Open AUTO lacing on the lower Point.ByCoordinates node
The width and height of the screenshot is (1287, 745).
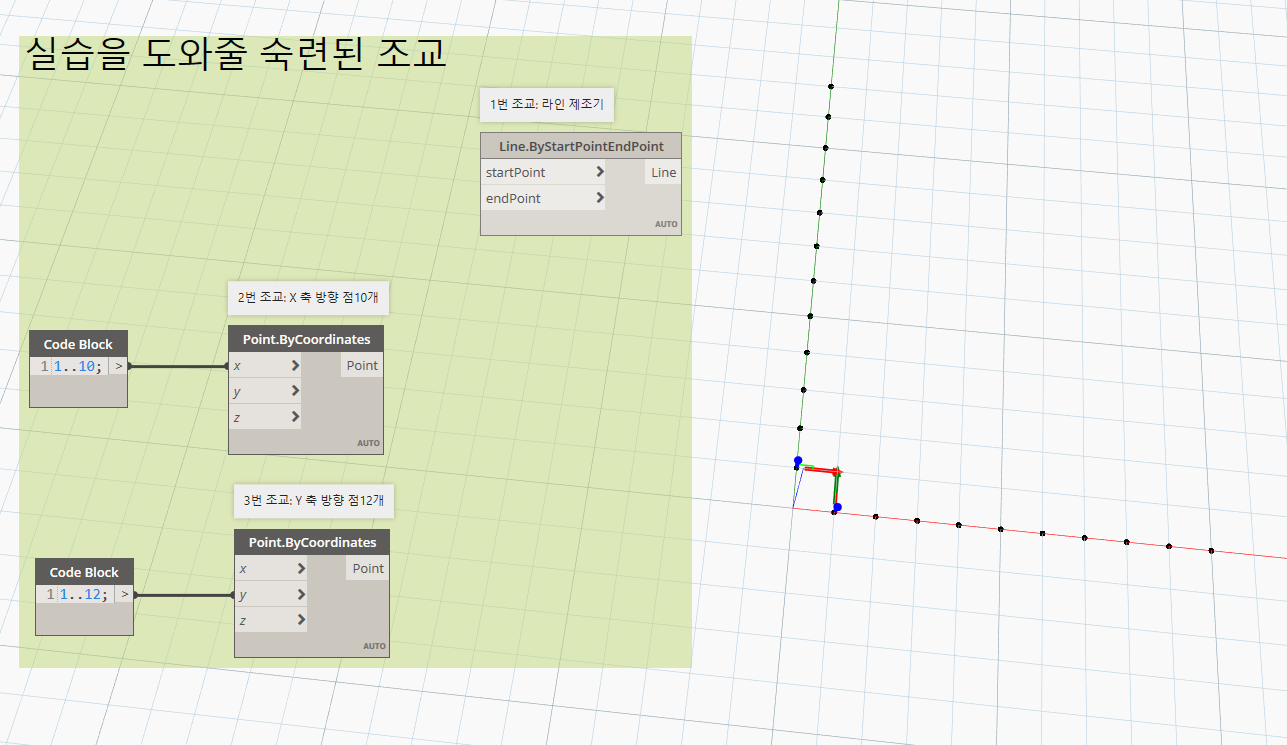click(374, 646)
